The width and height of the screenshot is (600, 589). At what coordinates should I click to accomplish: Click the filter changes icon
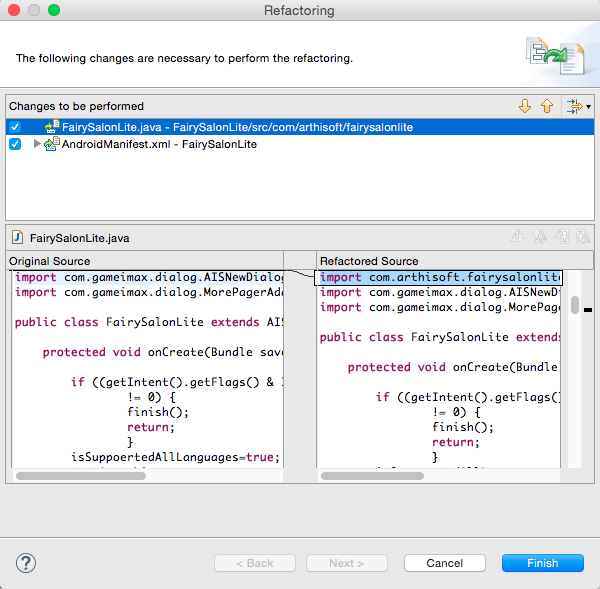574,106
